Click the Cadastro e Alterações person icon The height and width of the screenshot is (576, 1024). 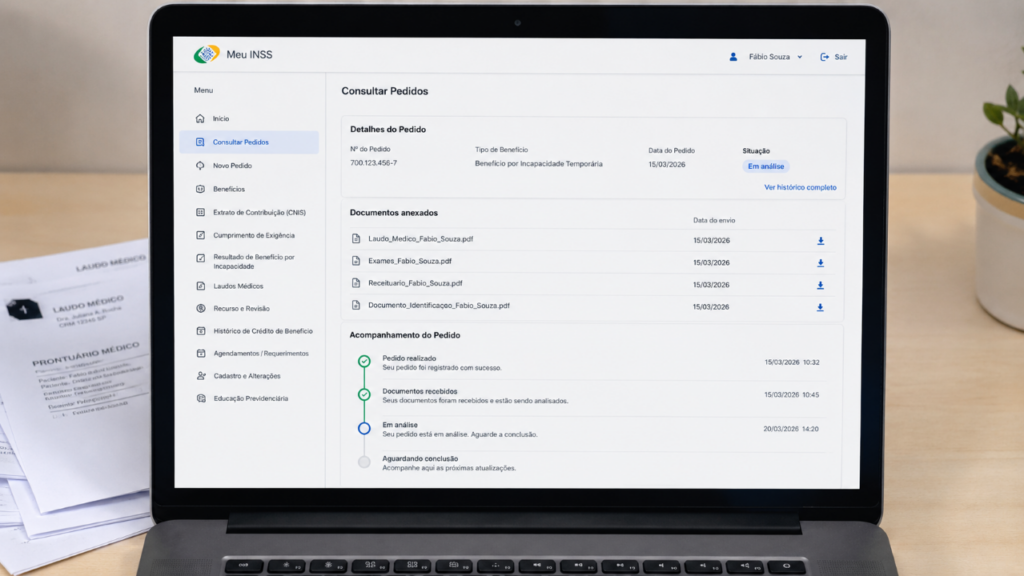pyautogui.click(x=200, y=376)
